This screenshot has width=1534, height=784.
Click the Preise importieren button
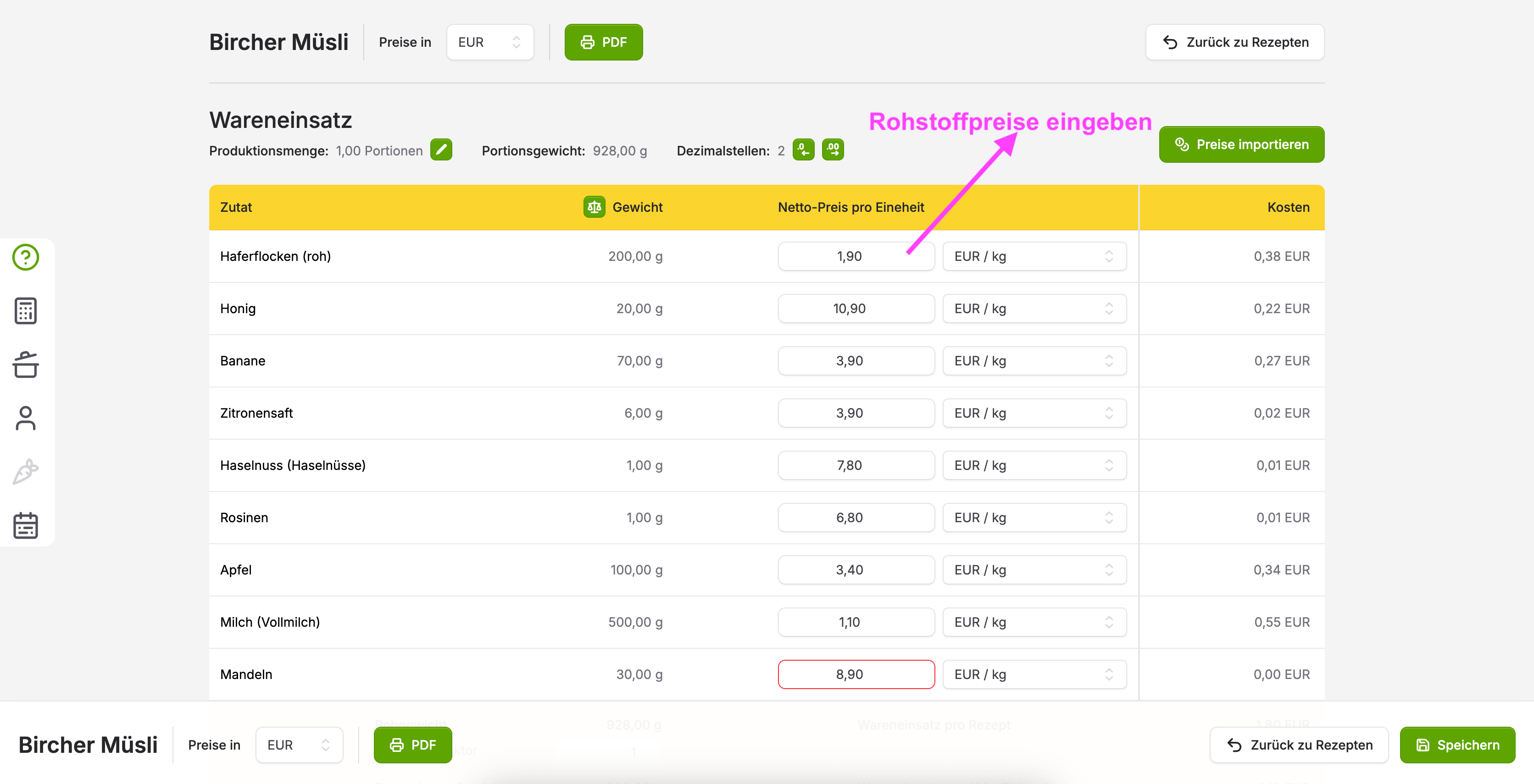[1241, 145]
